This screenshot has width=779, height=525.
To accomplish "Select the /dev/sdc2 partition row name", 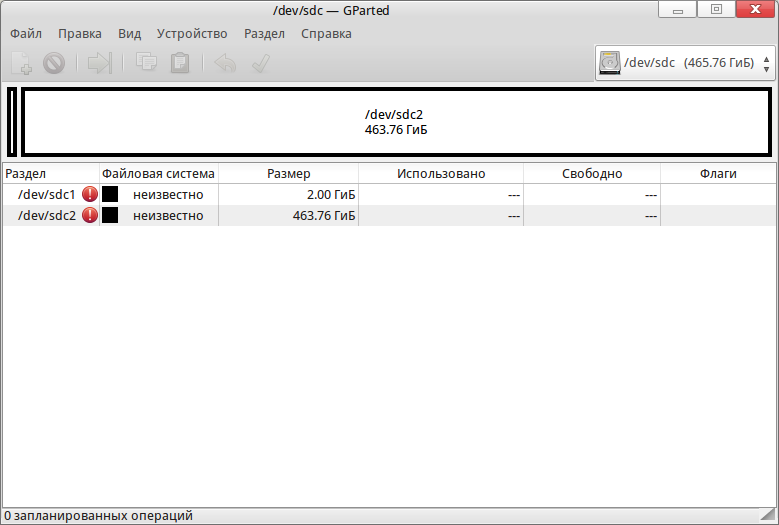I will click(x=47, y=216).
